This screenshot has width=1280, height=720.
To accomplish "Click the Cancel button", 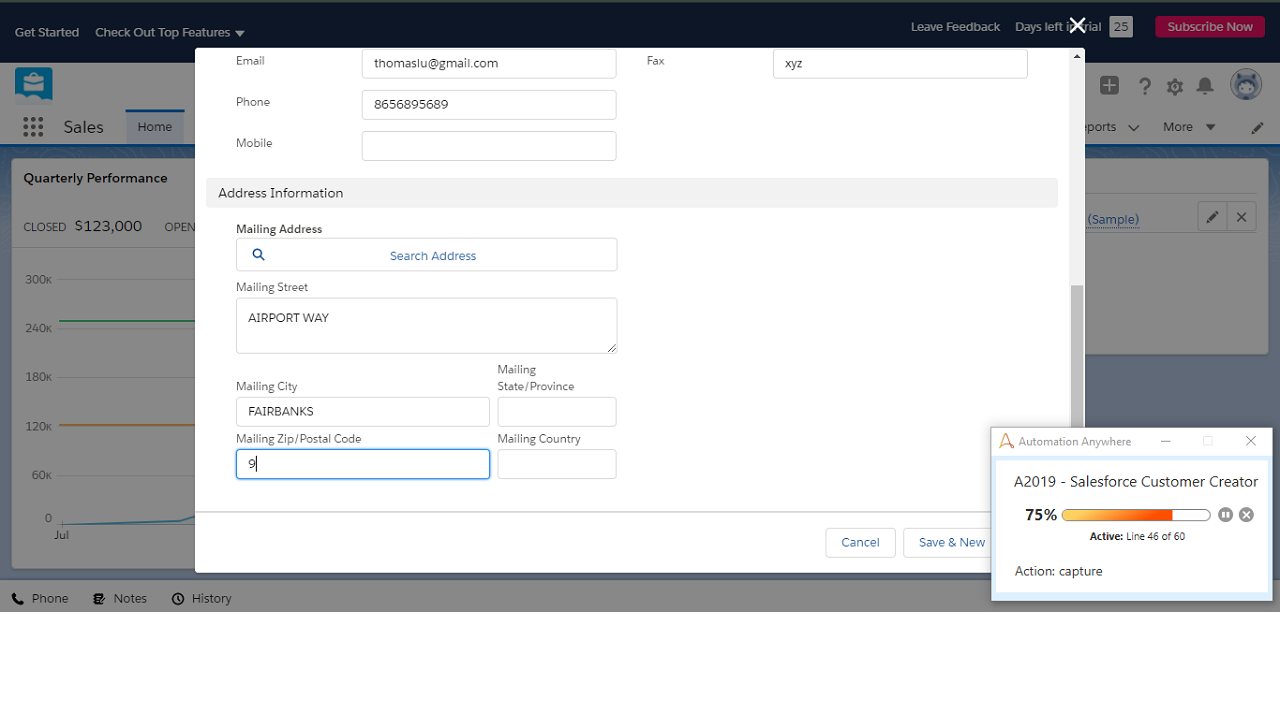I will coord(860,543).
